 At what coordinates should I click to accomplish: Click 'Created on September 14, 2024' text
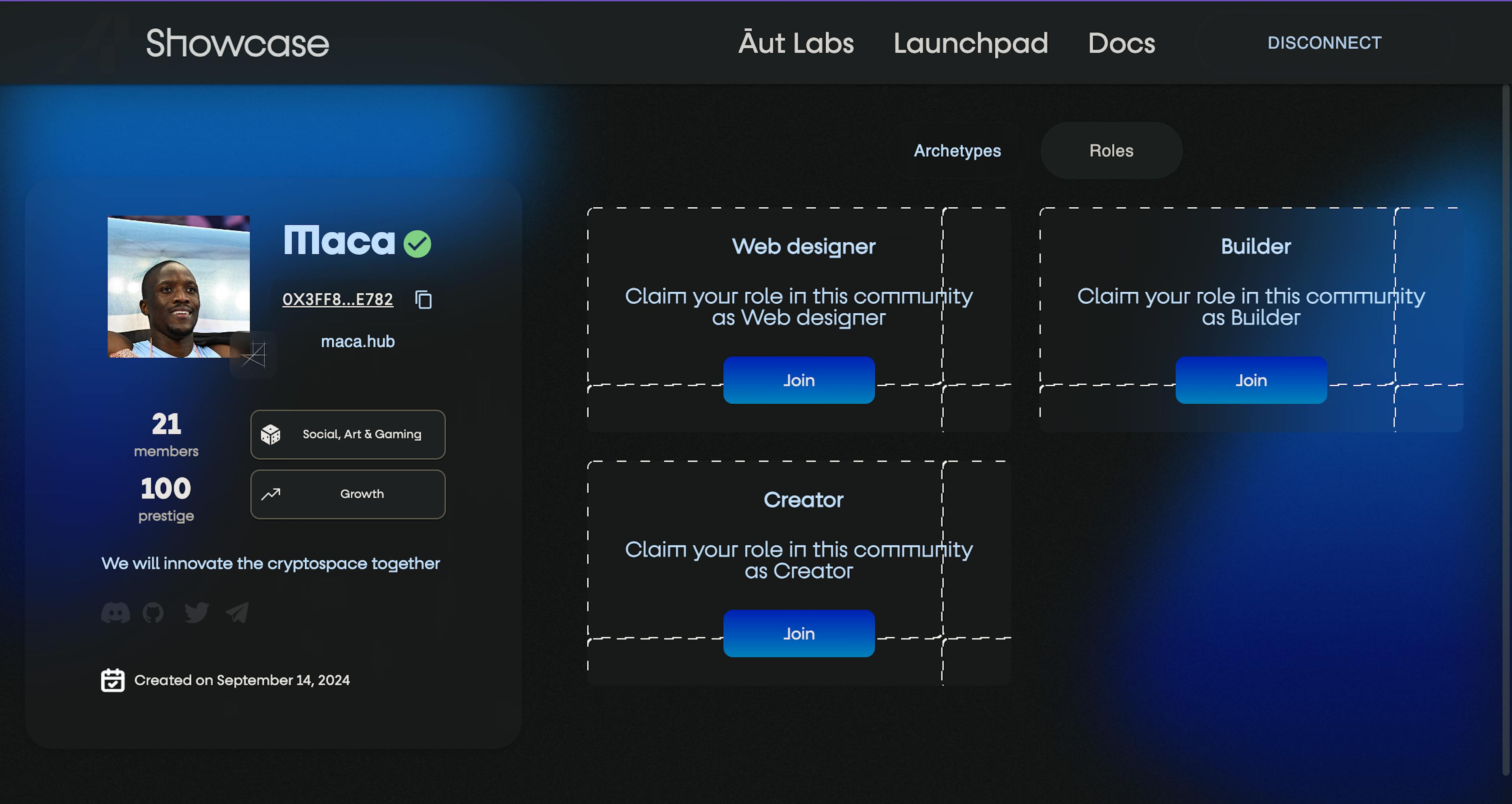tap(242, 680)
